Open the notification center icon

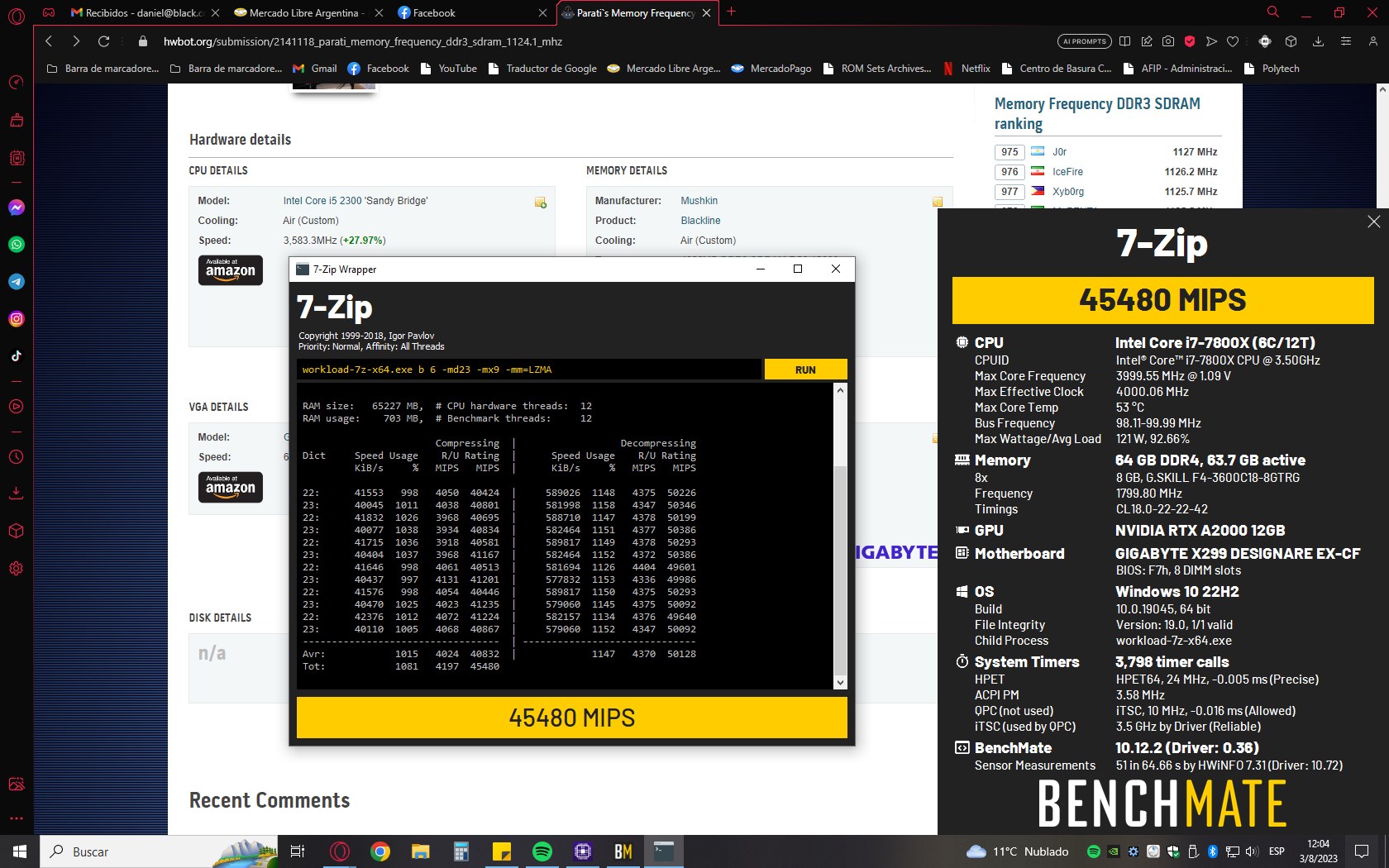point(1362,851)
